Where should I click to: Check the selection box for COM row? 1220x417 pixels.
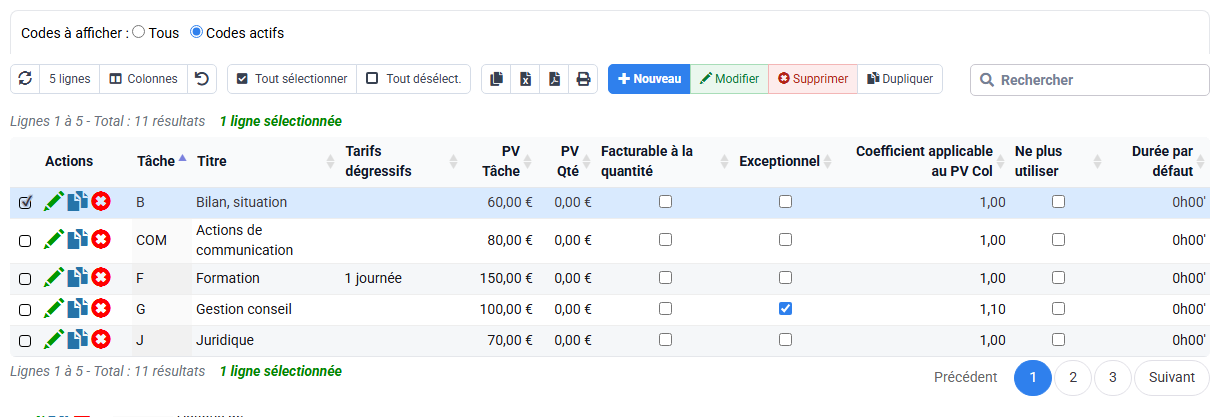click(25, 240)
